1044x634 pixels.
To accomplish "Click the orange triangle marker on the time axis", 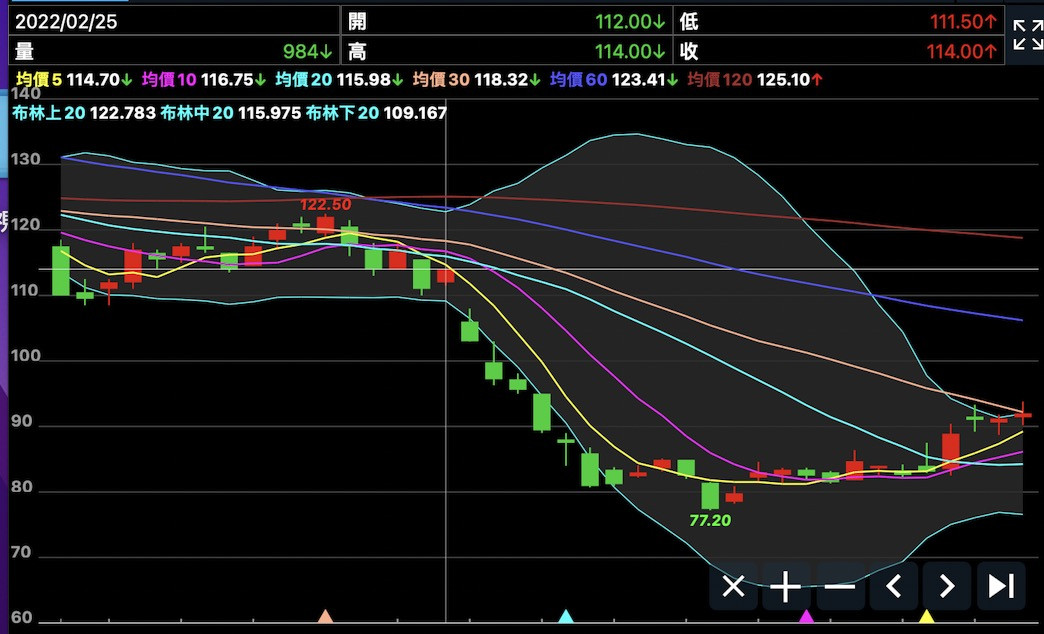I will click(324, 616).
